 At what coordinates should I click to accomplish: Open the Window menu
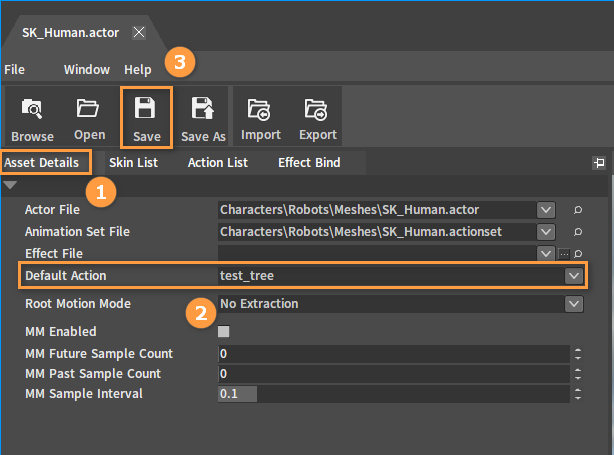[x=87, y=70]
